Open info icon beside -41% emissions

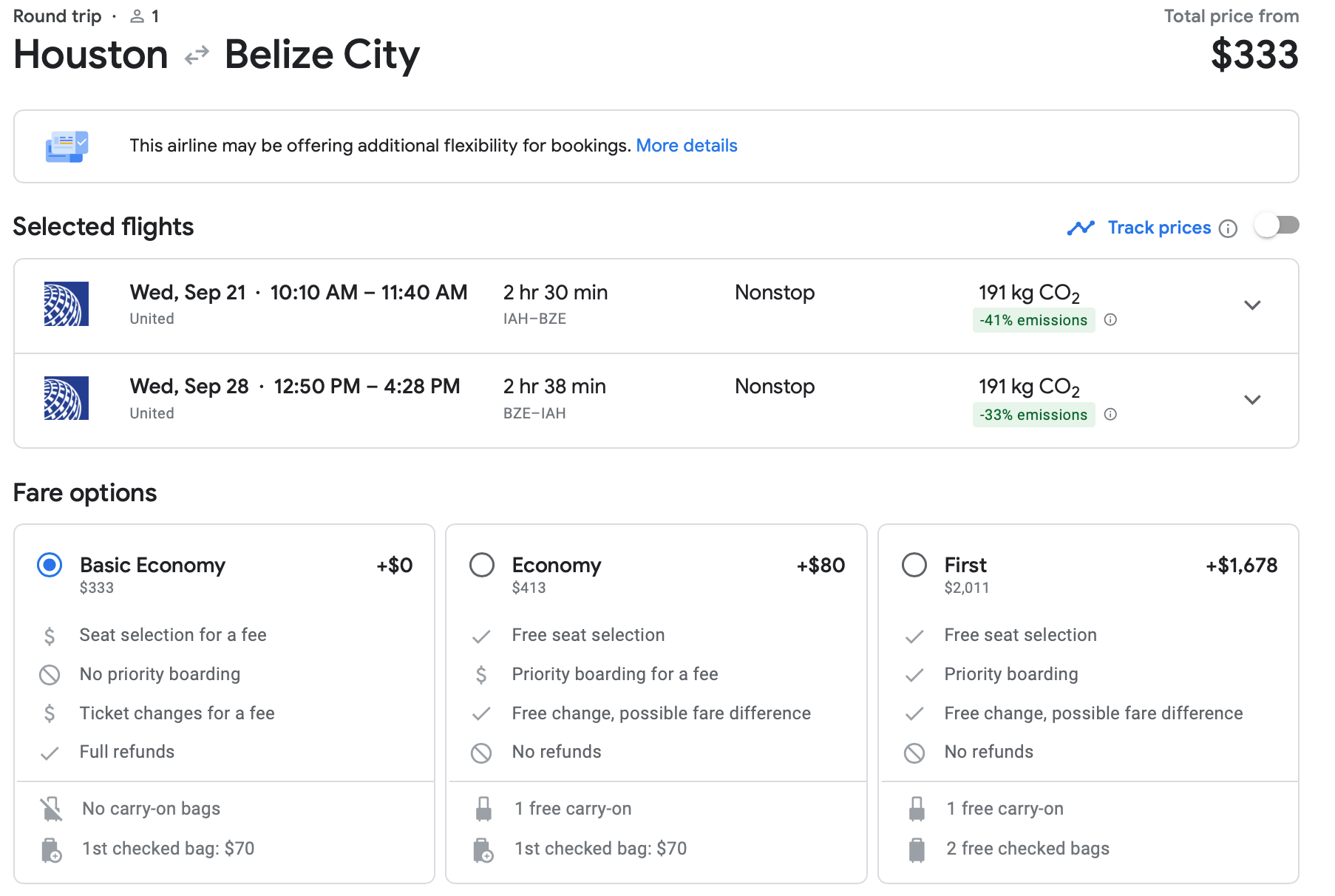[x=1110, y=320]
